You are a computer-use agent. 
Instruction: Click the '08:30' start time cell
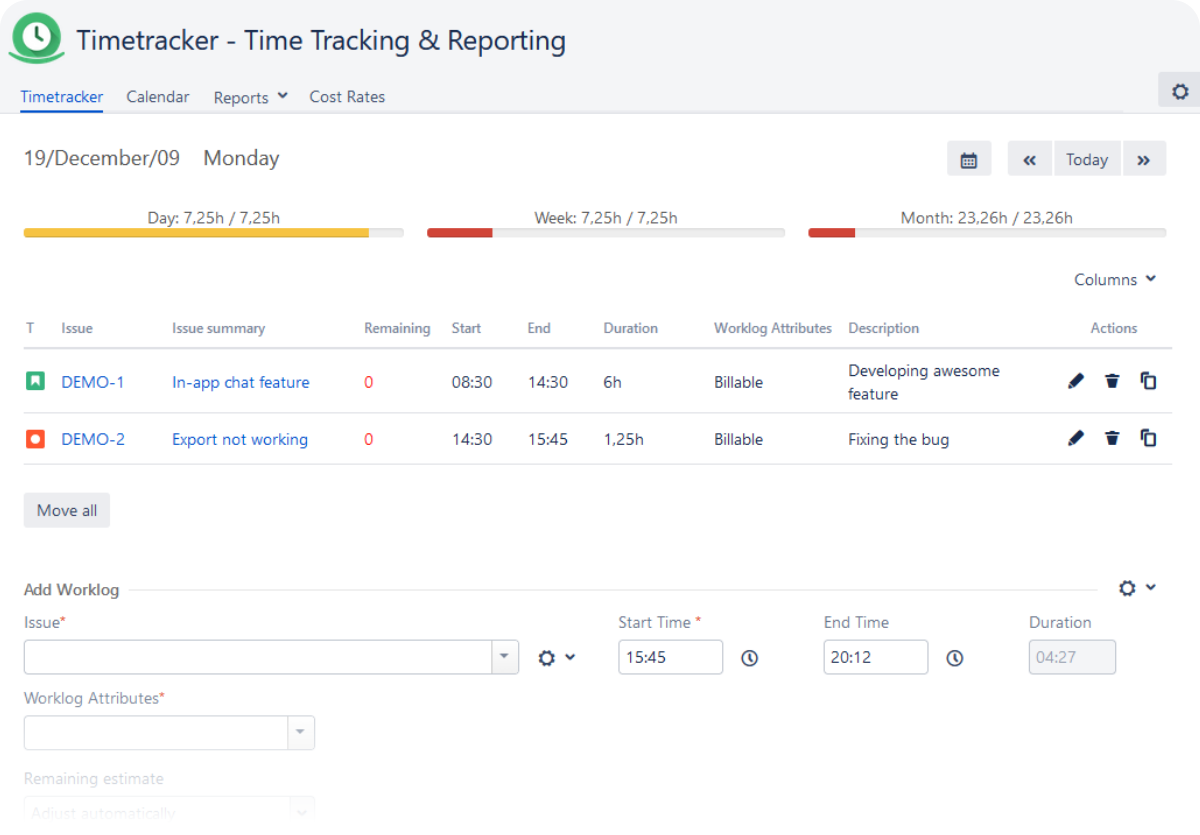[x=472, y=382]
